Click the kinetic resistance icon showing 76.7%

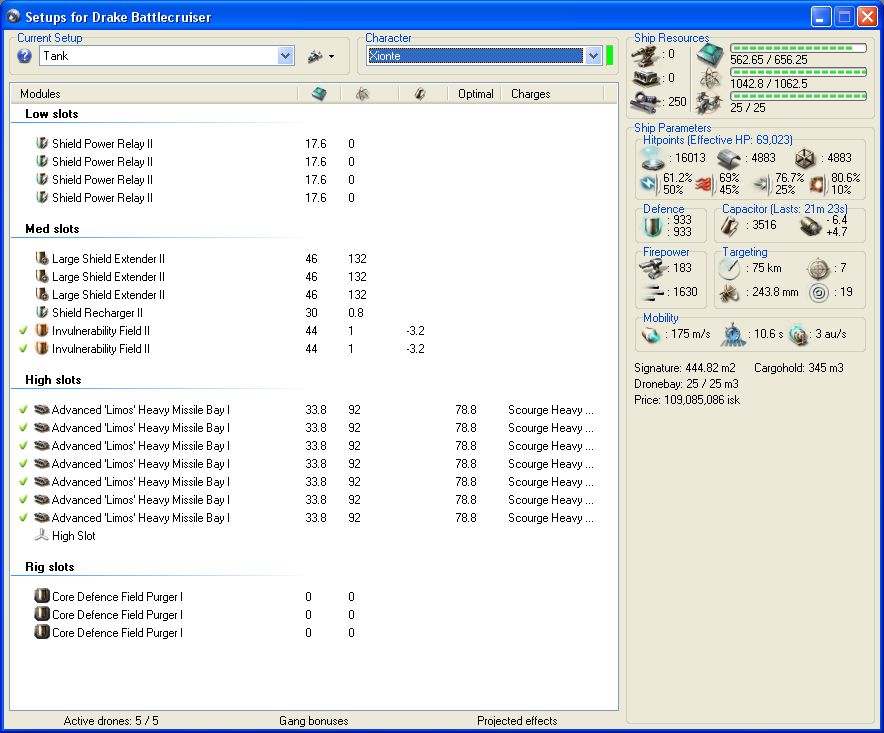[761, 184]
